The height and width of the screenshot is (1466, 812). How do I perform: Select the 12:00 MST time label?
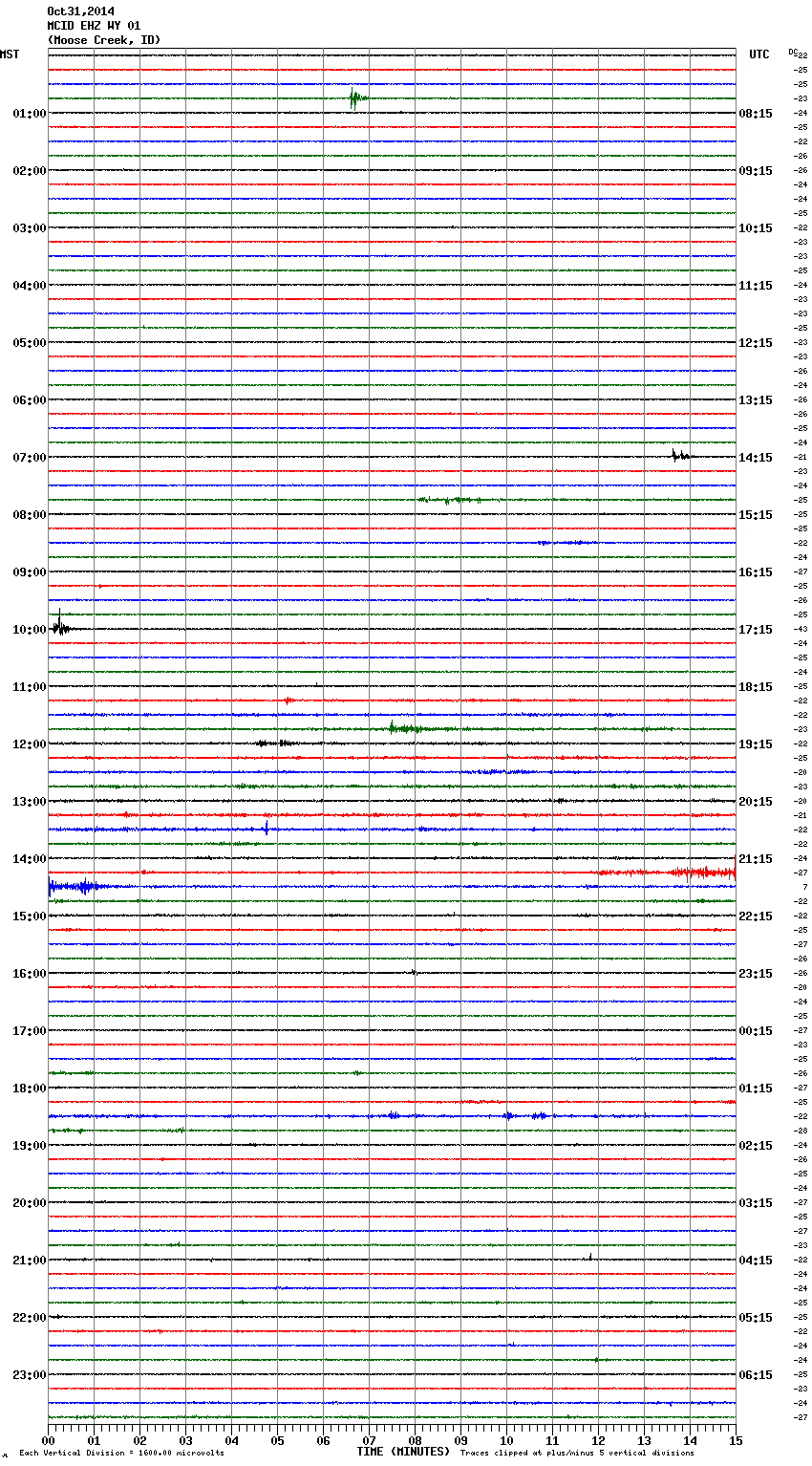pyautogui.click(x=30, y=744)
